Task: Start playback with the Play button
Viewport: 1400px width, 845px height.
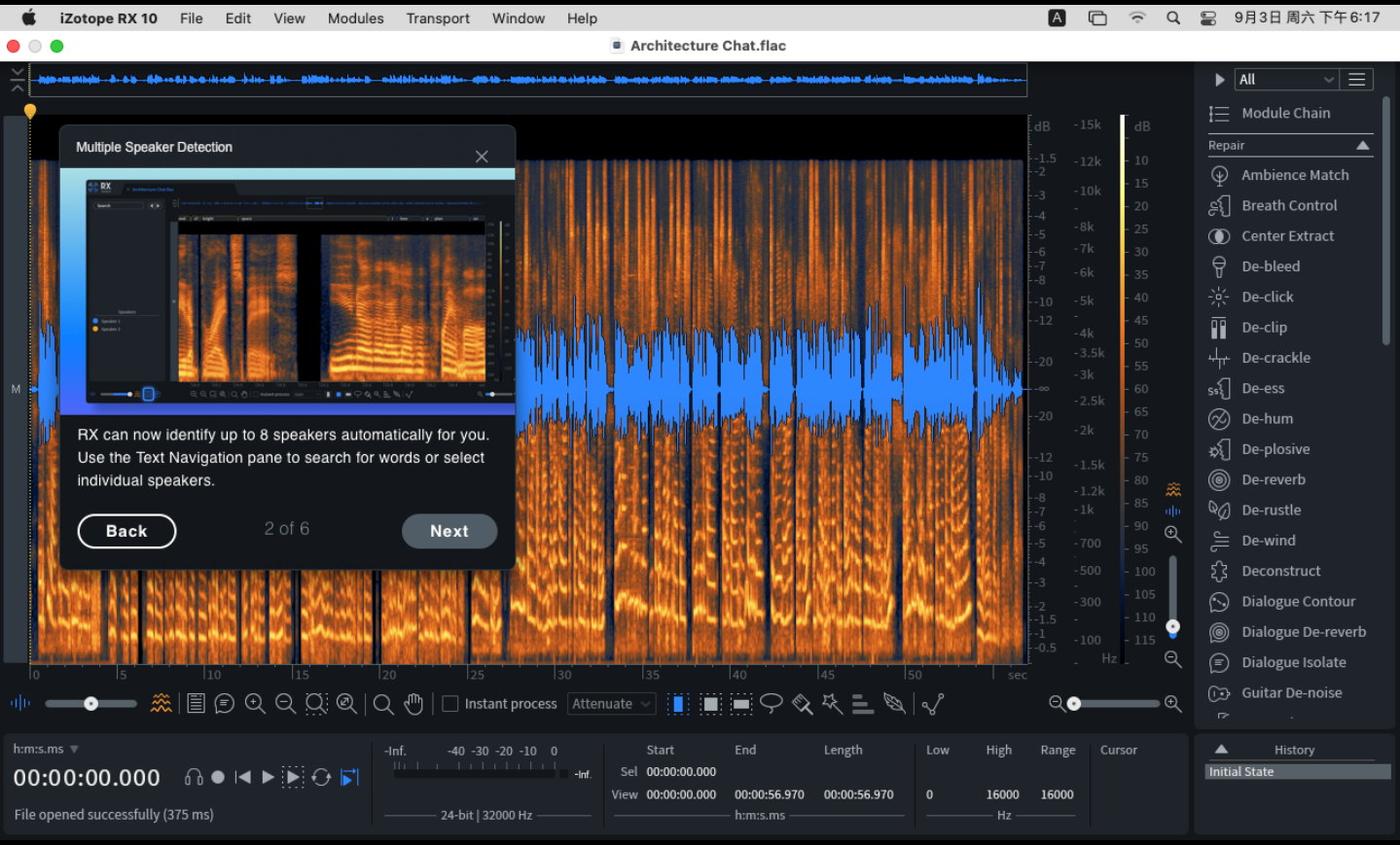Action: (x=268, y=777)
